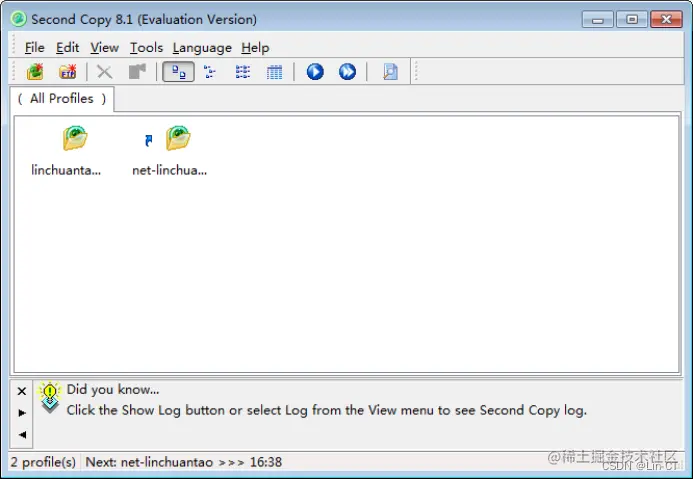Click the New Profile toolbar icon
This screenshot has width=693, height=480.
[35, 72]
